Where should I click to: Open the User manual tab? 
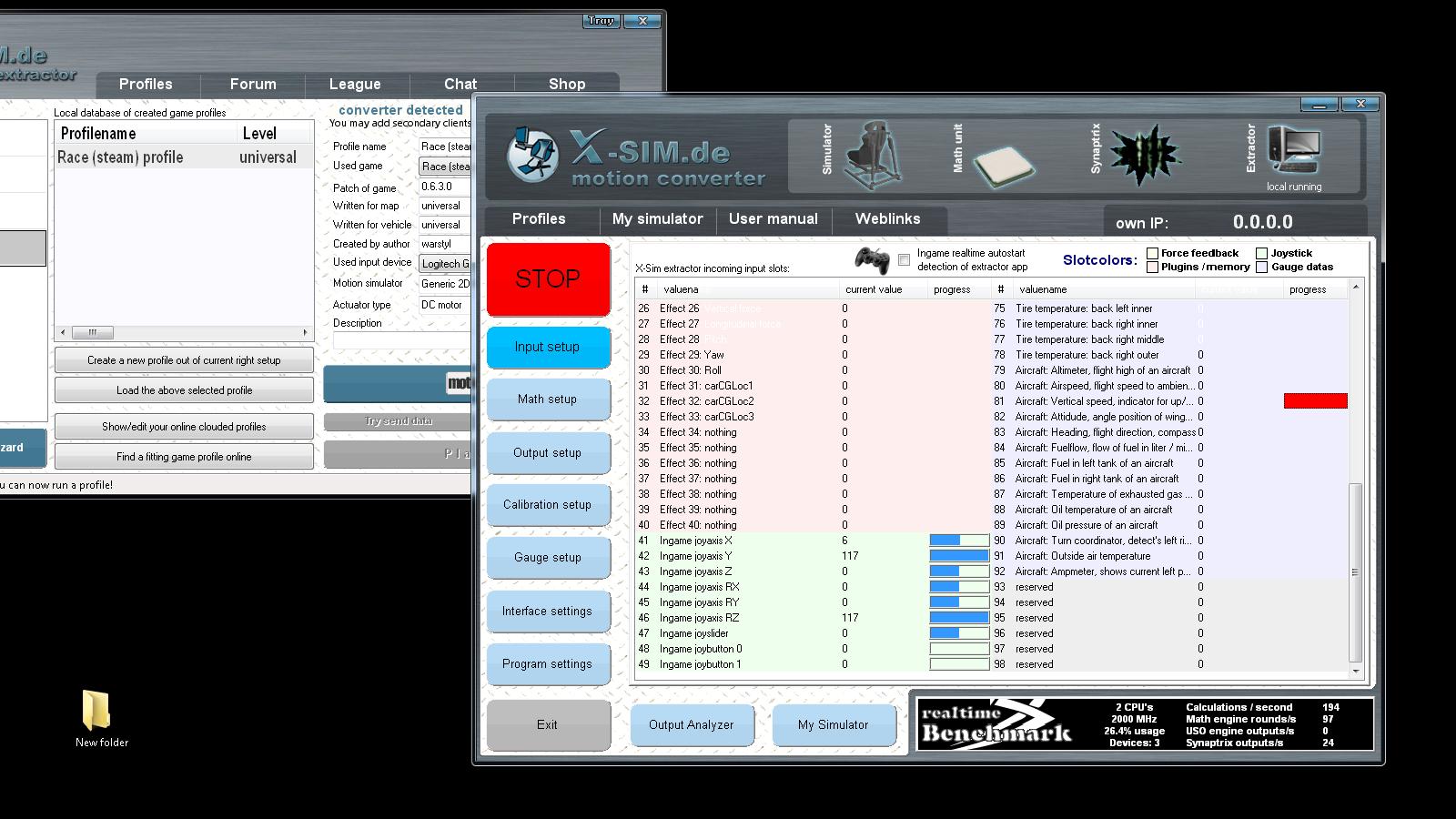coord(773,219)
